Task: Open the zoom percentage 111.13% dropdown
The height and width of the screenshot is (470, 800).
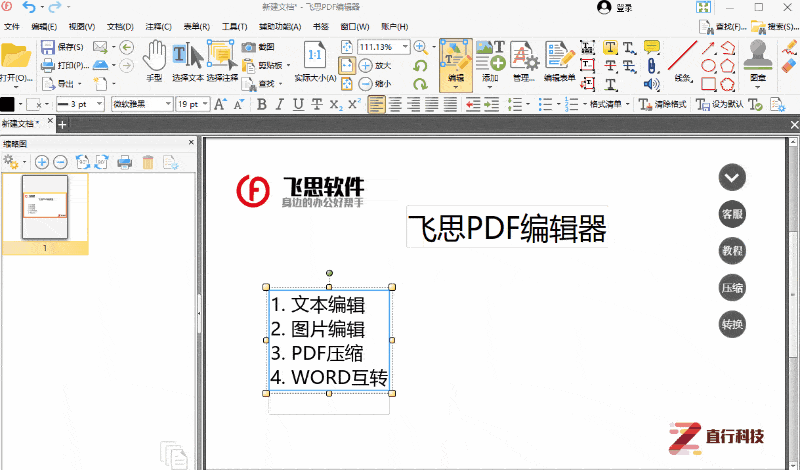Action: tap(406, 47)
